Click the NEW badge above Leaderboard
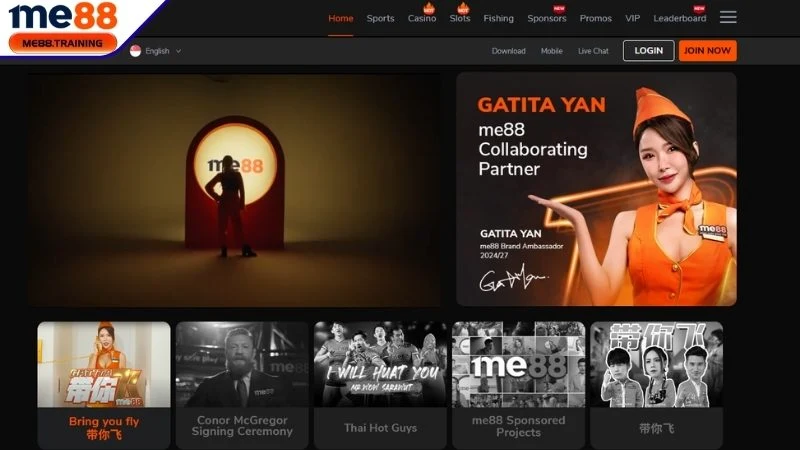Screen dimensions: 800x450 [x=699, y=7]
